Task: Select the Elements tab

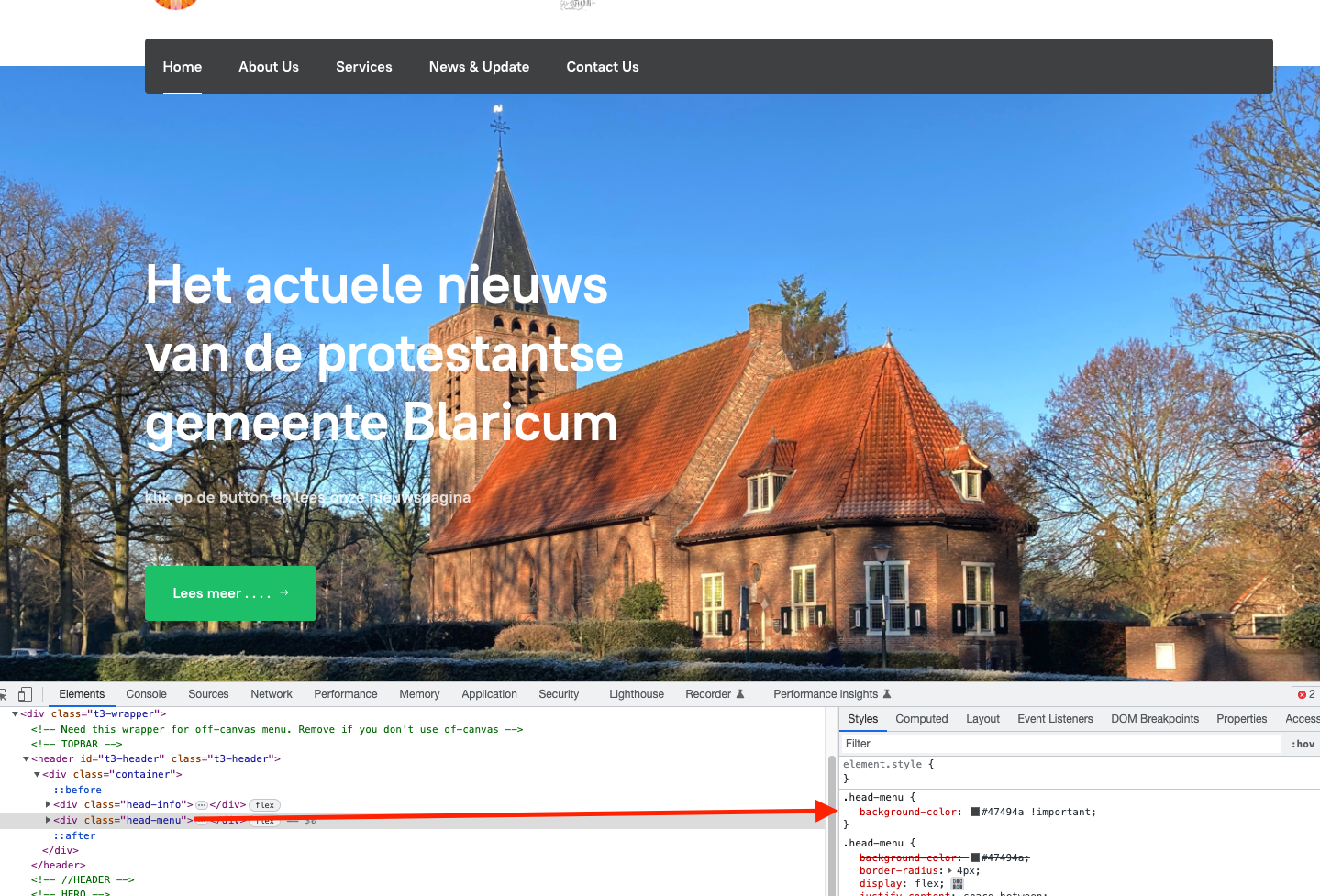Action: point(82,694)
